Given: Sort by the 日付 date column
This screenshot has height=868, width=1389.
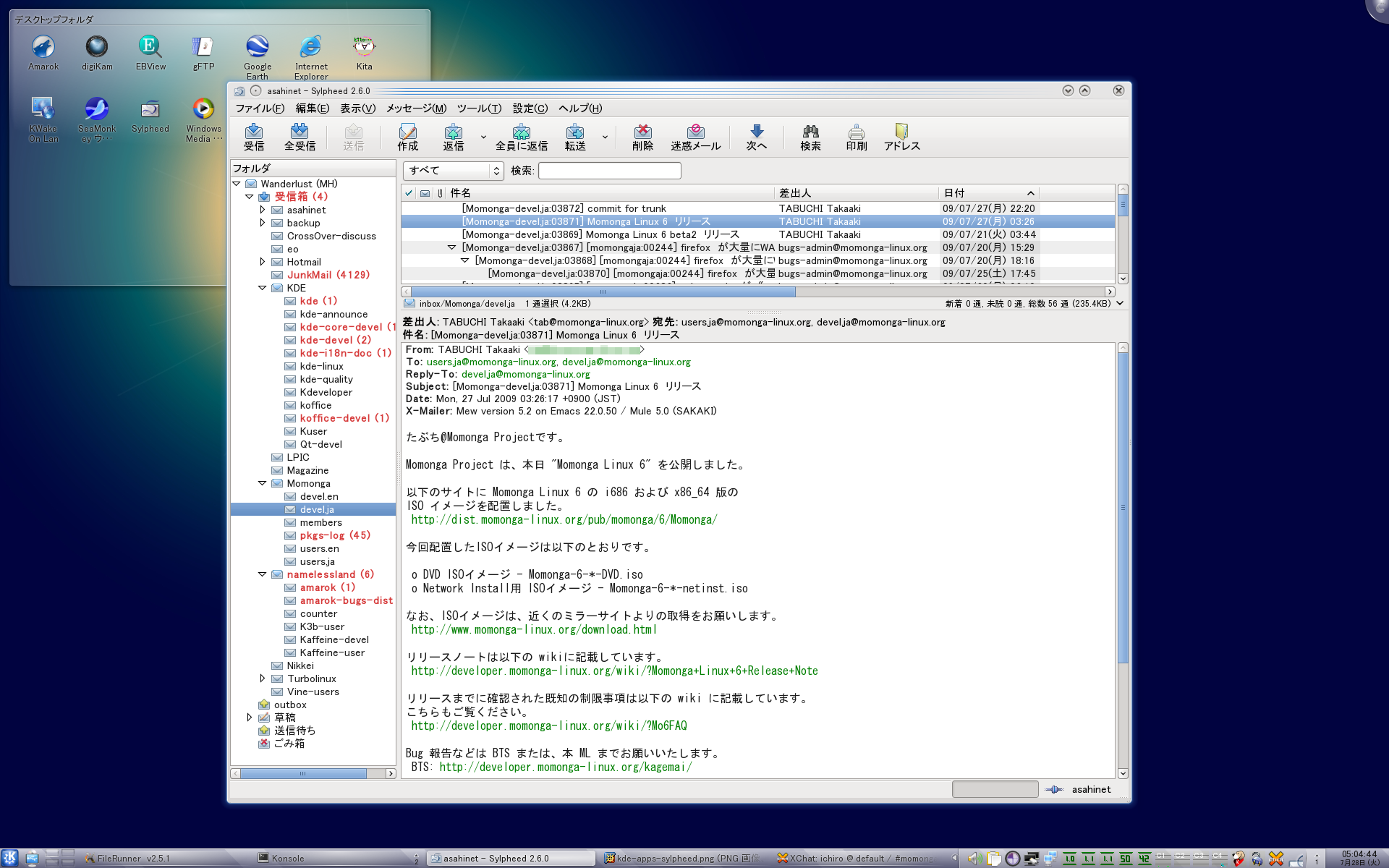Looking at the screenshot, I should point(988,193).
